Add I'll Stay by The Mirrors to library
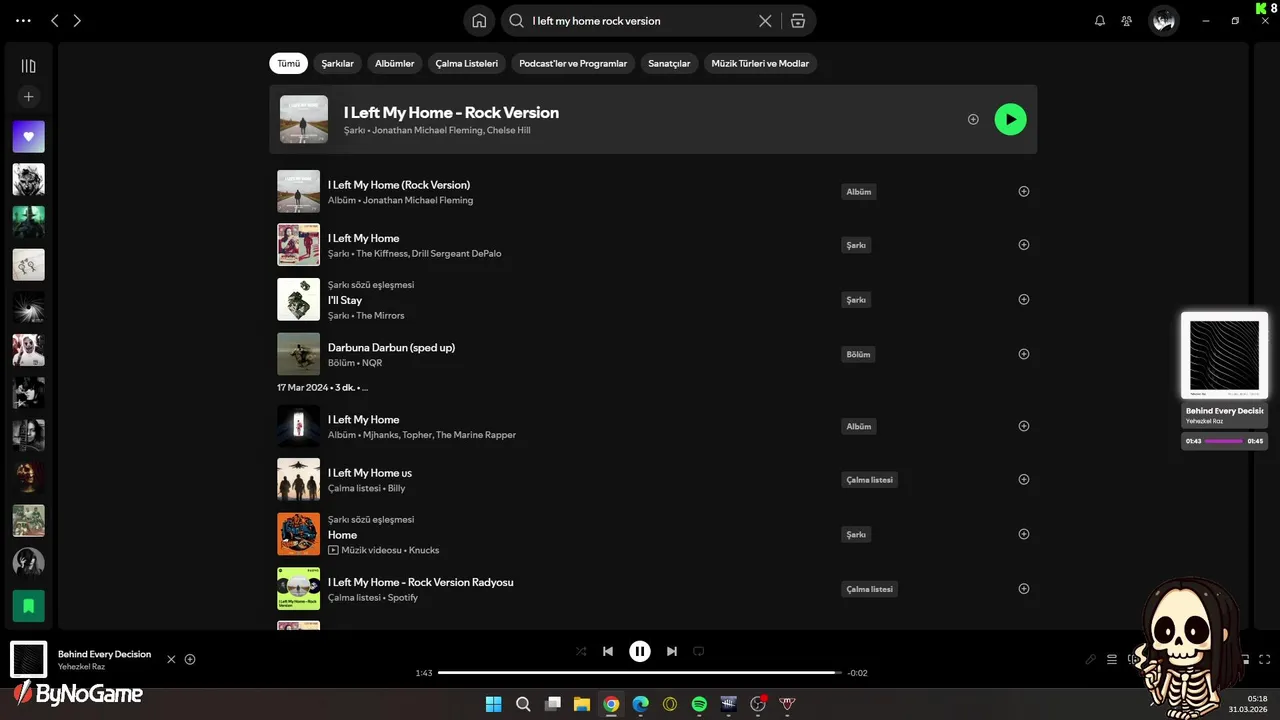 click(x=1024, y=299)
